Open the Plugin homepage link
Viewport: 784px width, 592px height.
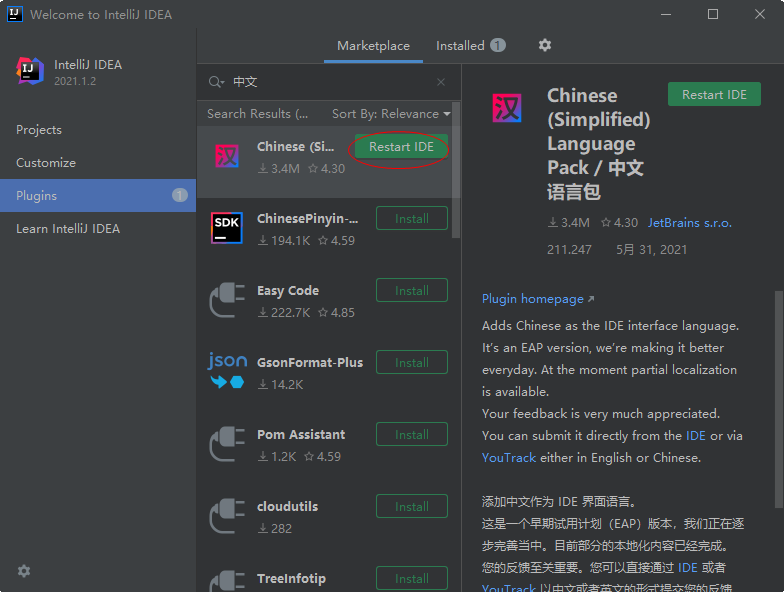538,299
